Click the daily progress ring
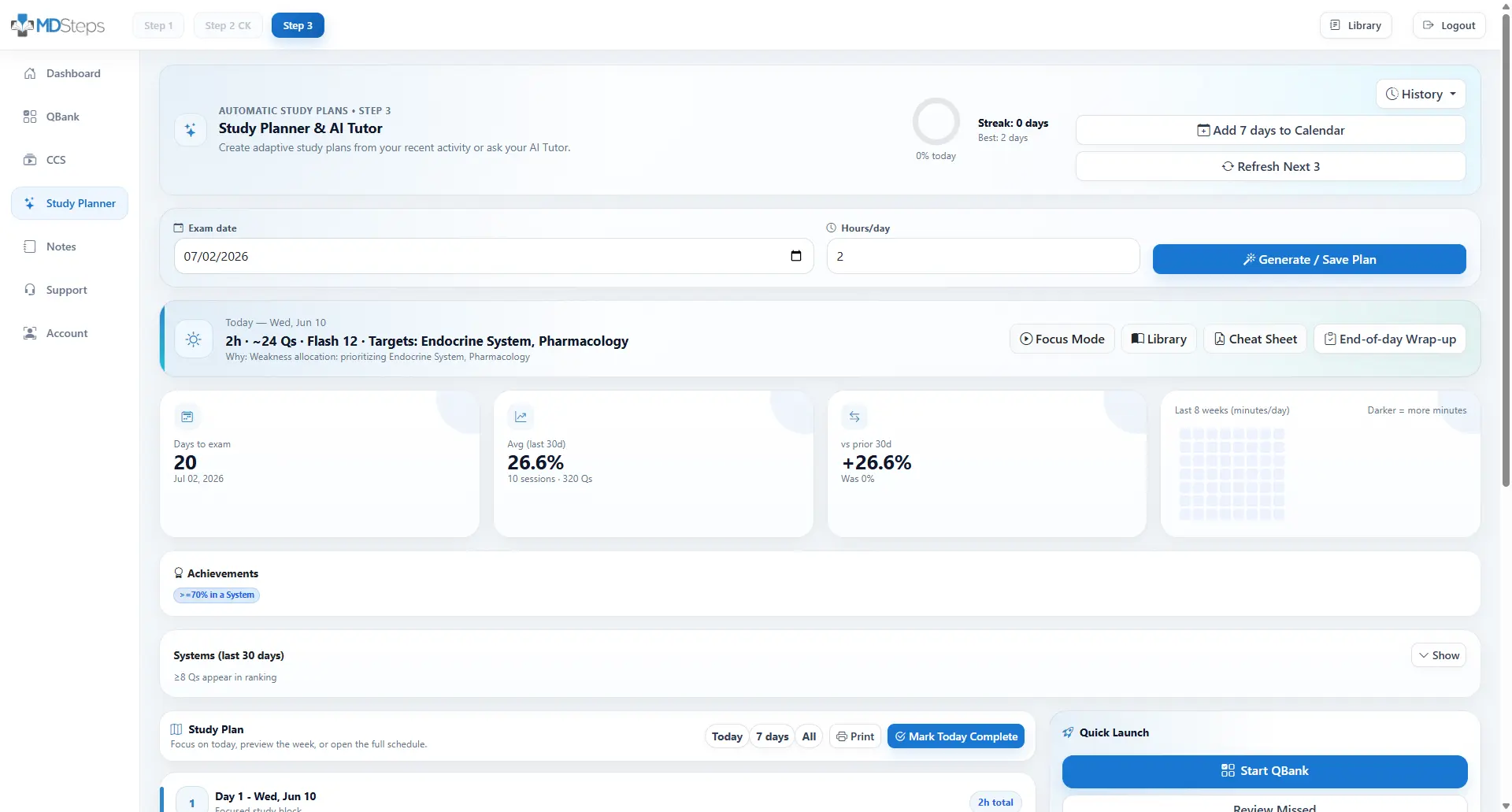Screen dimensions: 1512x812 [x=936, y=121]
